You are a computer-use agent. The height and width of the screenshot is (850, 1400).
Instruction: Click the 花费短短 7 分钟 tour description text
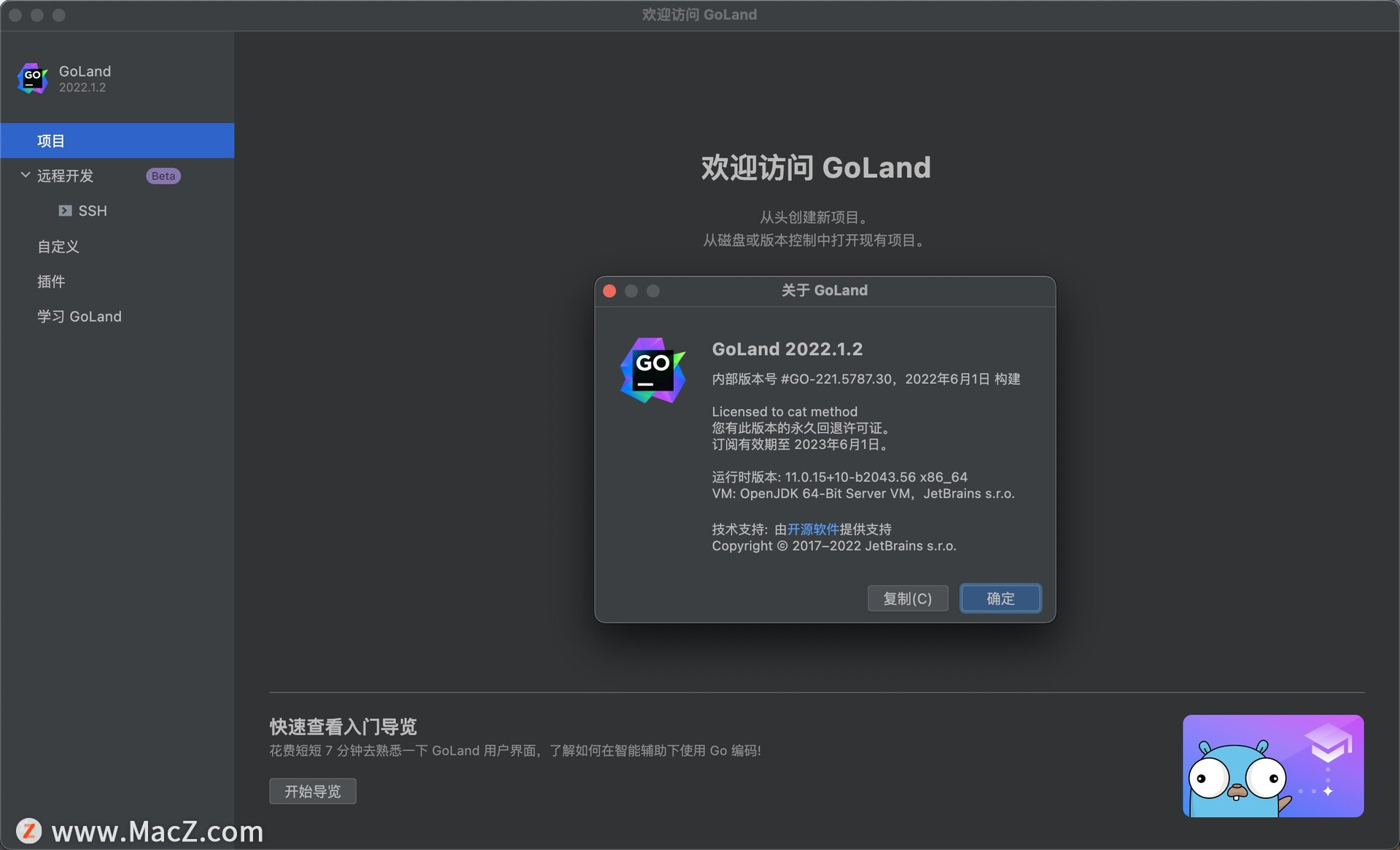[x=516, y=751]
